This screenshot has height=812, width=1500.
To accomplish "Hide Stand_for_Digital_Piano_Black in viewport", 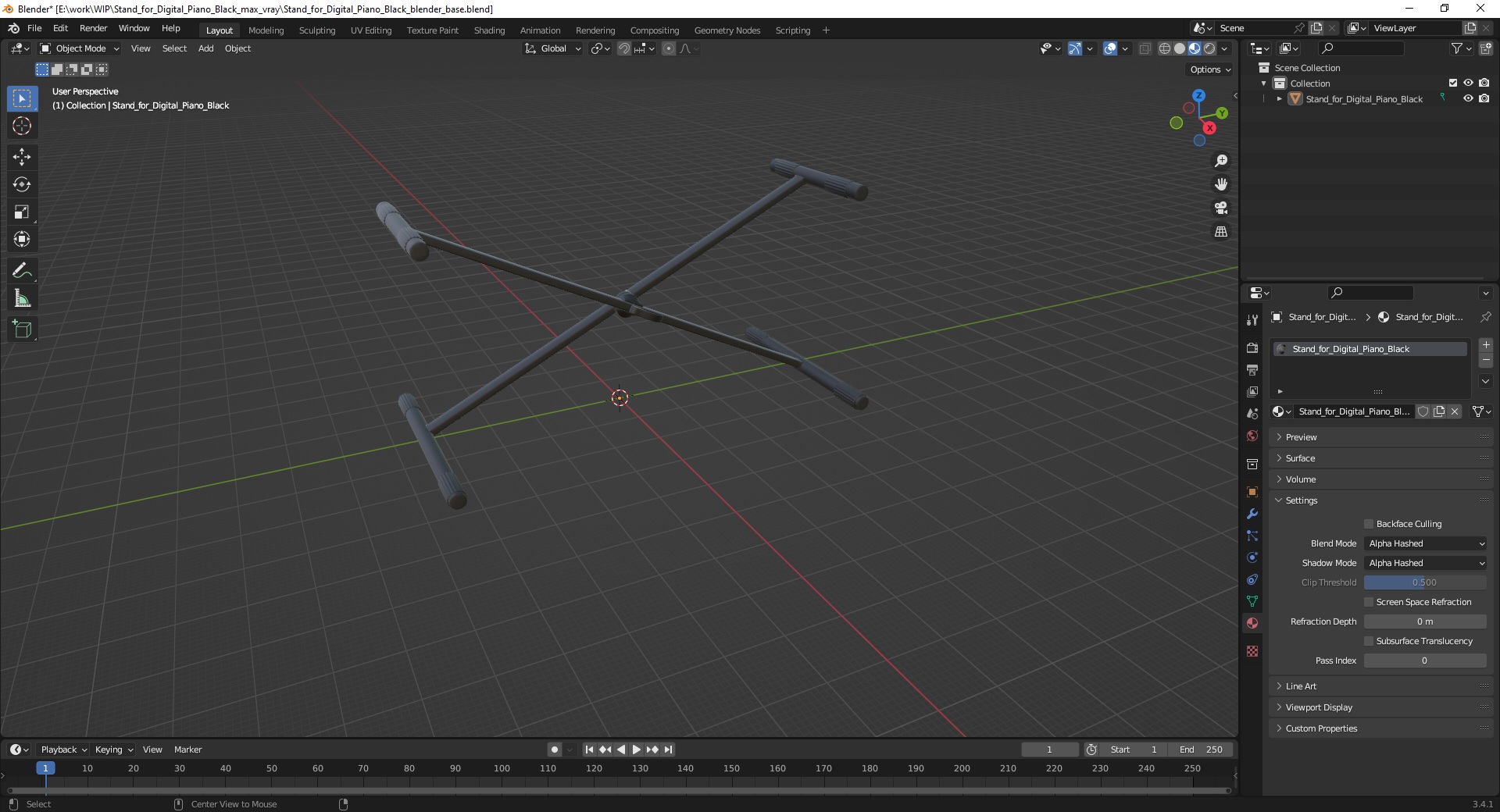I will point(1468,98).
